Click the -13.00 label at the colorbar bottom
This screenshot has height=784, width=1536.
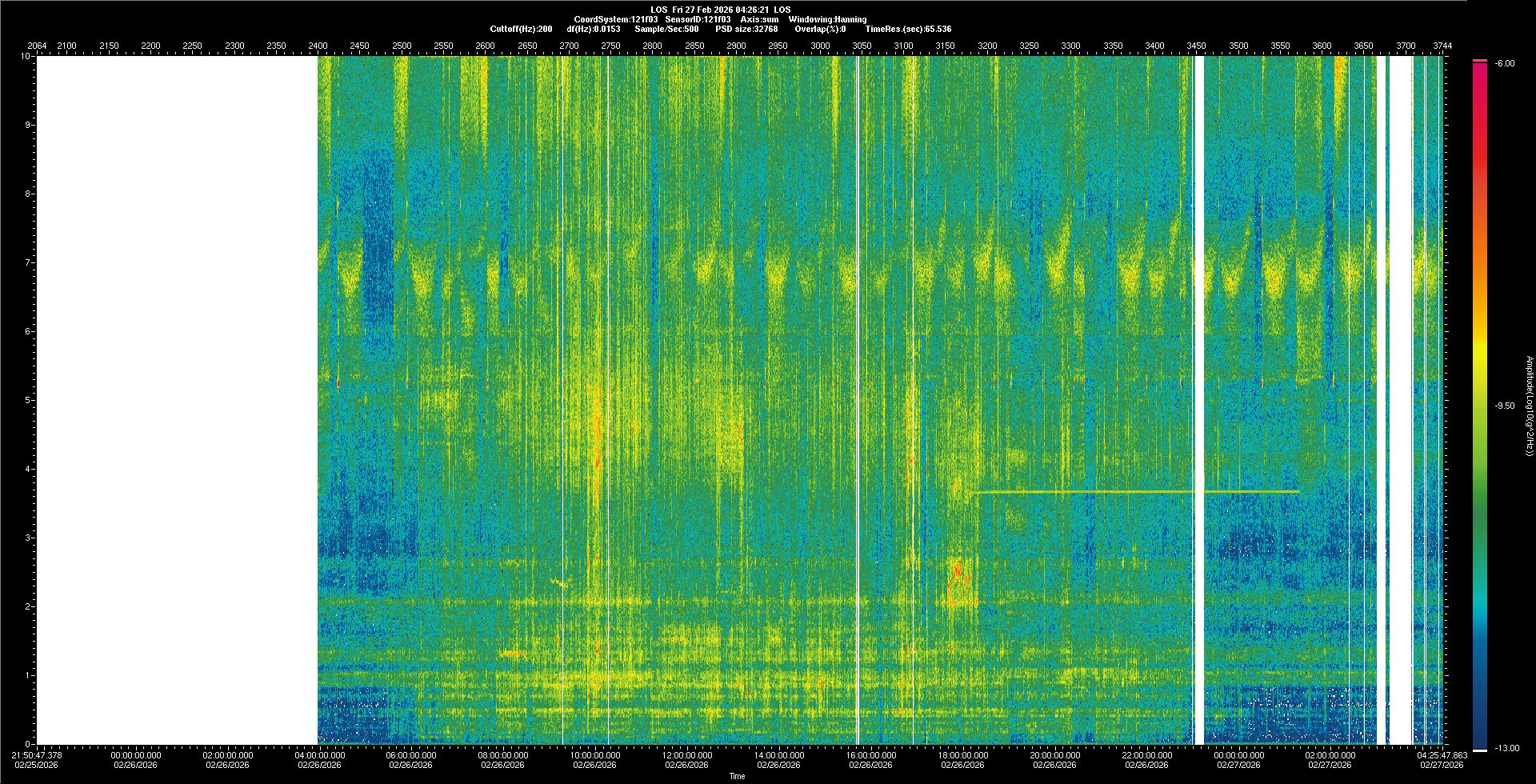[x=1505, y=748]
